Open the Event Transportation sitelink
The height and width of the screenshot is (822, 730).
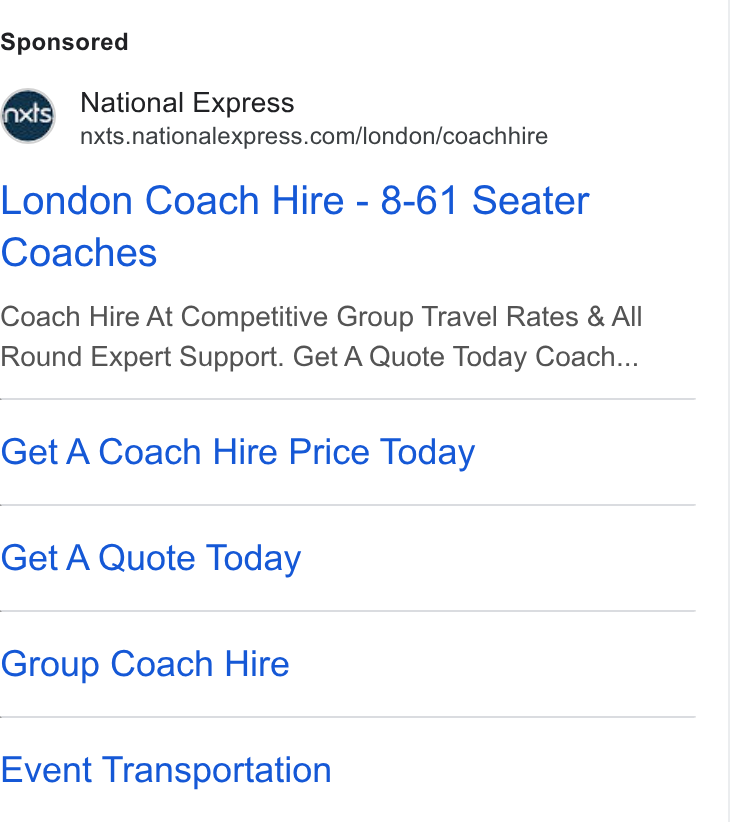(x=166, y=770)
